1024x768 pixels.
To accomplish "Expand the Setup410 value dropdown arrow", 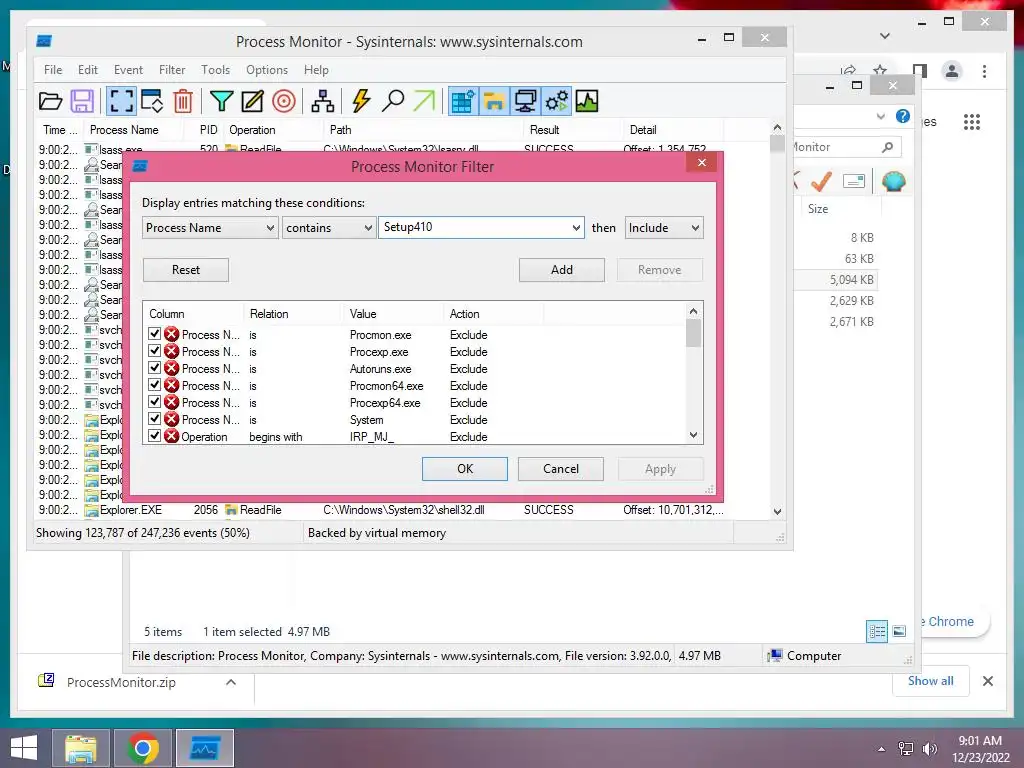I will pos(576,228).
